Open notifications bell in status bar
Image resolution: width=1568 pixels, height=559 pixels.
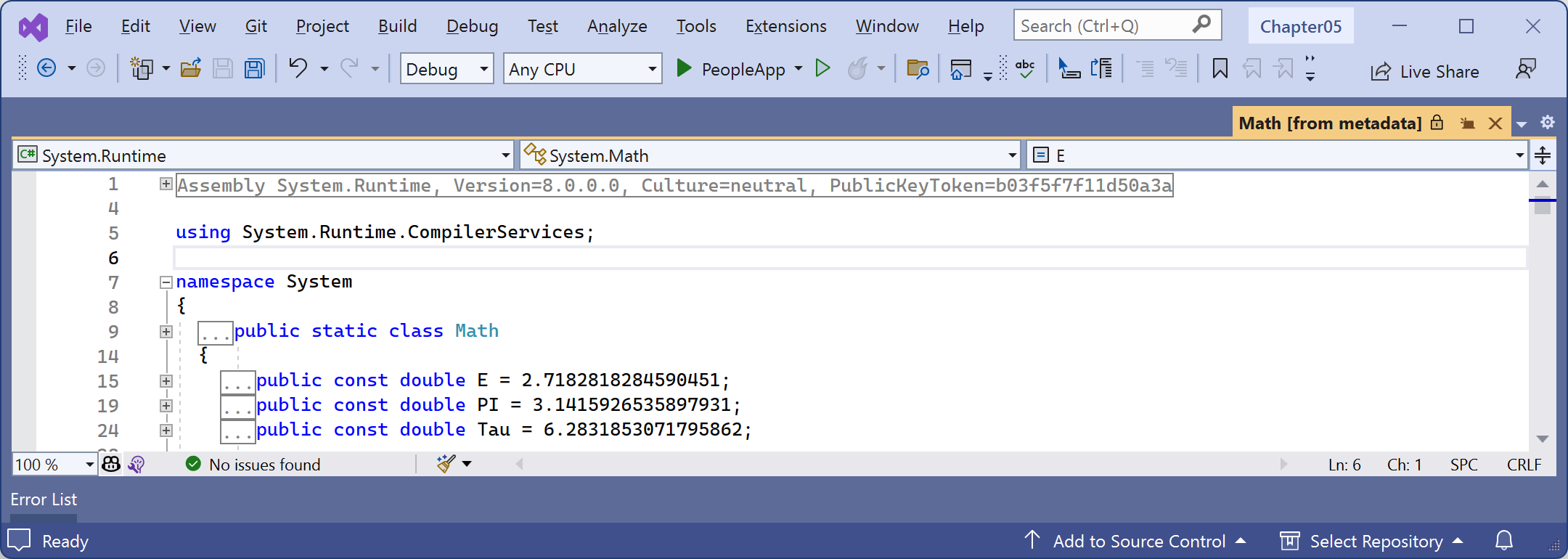click(x=1504, y=541)
